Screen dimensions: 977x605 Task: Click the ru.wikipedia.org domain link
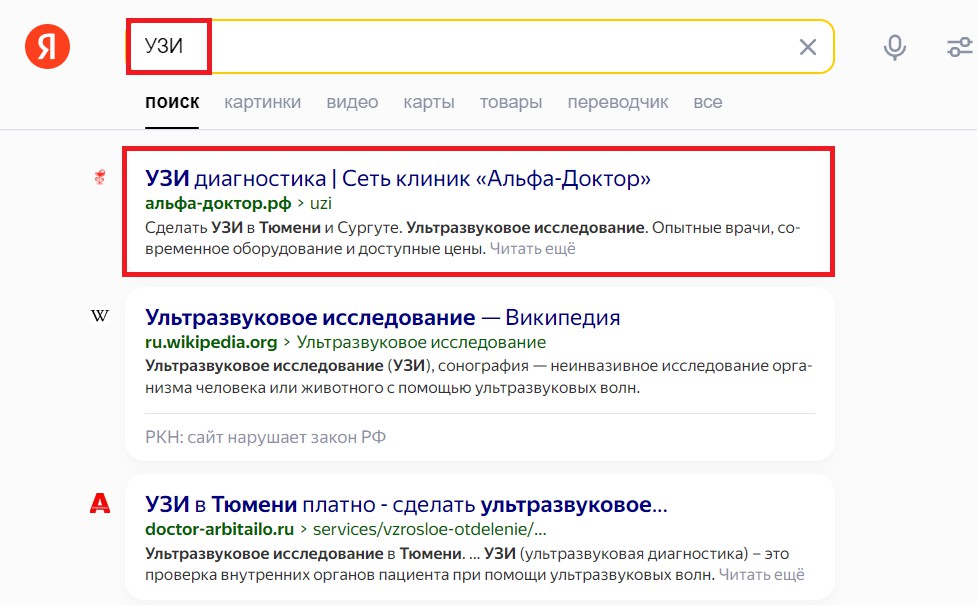click(x=211, y=343)
